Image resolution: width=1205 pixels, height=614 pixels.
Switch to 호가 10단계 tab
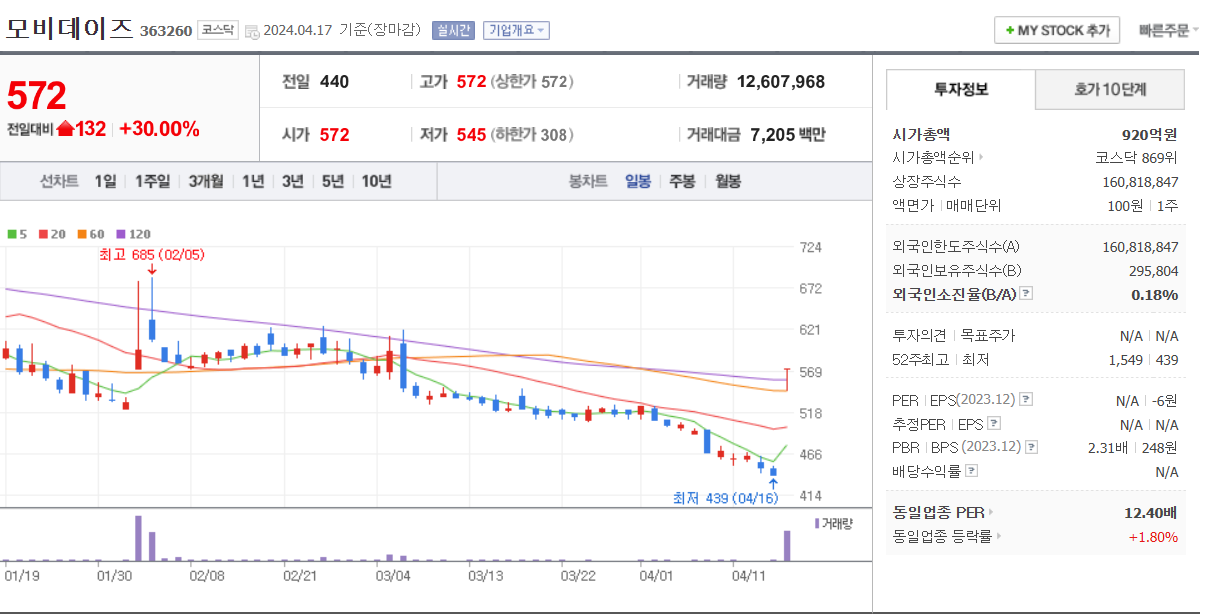[x=1110, y=89]
